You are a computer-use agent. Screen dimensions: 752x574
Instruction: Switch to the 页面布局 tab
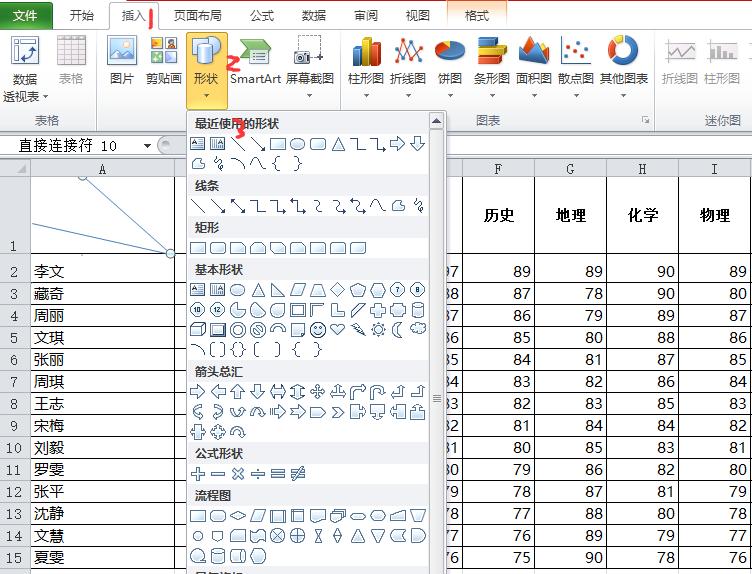pyautogui.click(x=198, y=15)
